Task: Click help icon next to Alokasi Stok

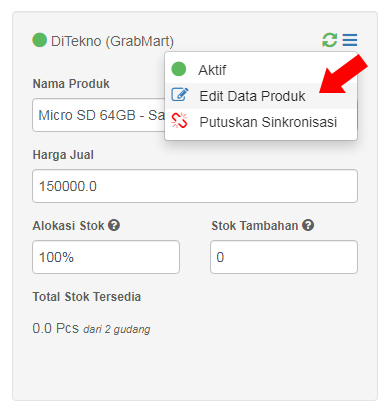Action: tap(114, 225)
